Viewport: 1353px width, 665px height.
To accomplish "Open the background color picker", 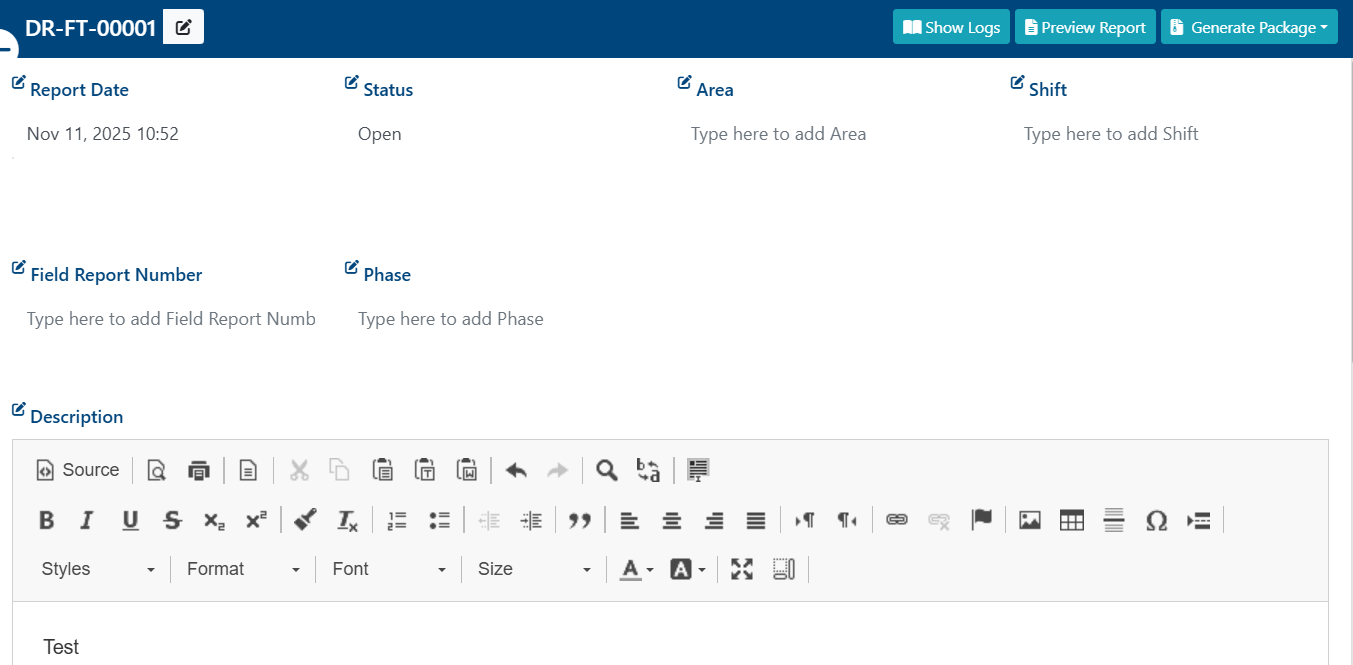I will (687, 569).
